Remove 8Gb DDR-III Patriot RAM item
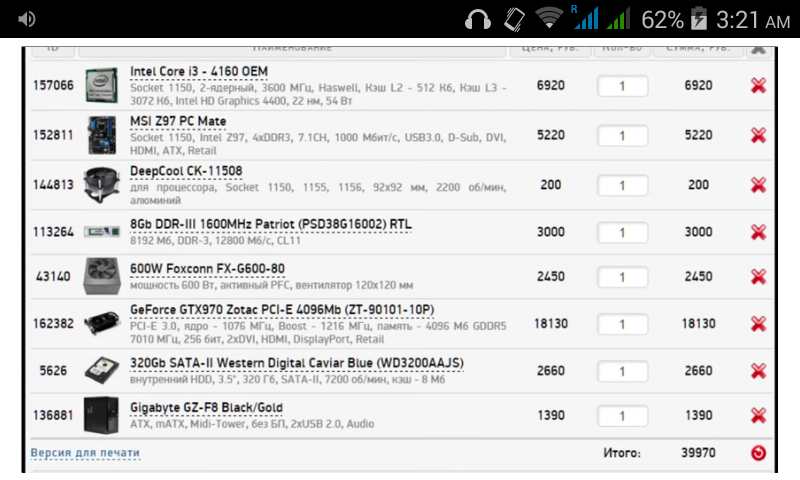The image size is (800, 480). pyautogui.click(x=758, y=232)
